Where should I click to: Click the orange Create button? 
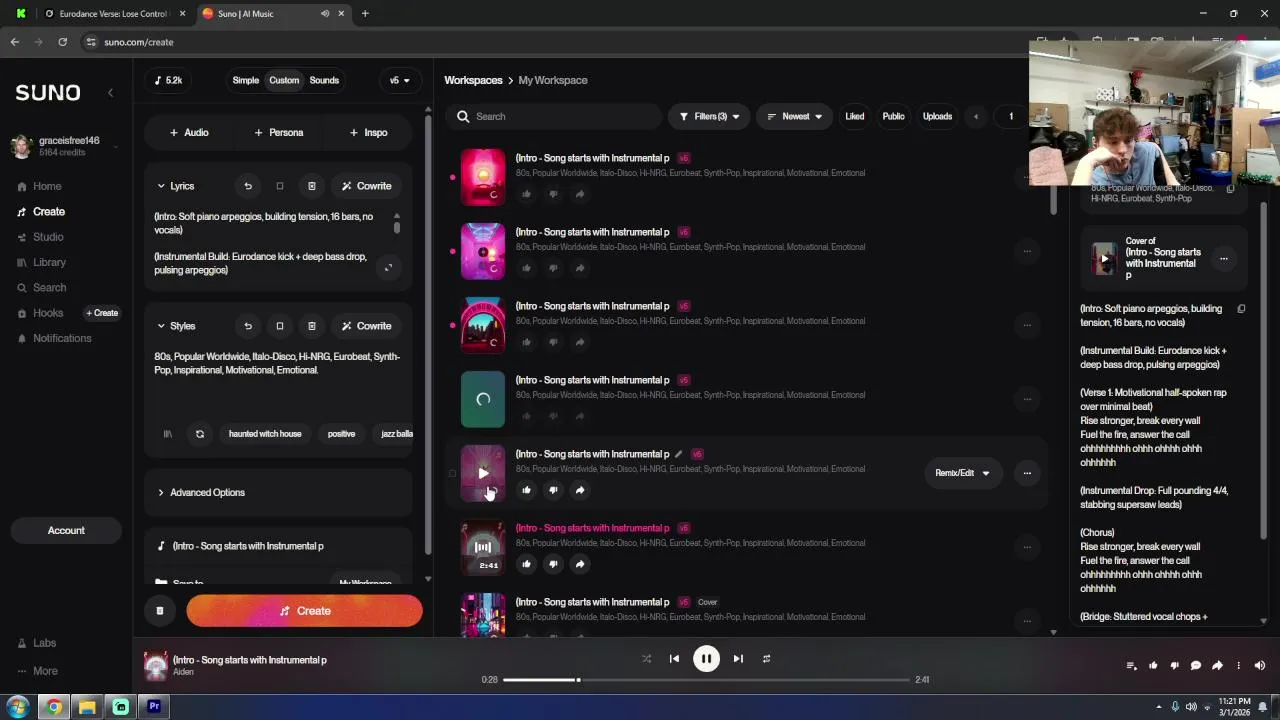pos(304,611)
